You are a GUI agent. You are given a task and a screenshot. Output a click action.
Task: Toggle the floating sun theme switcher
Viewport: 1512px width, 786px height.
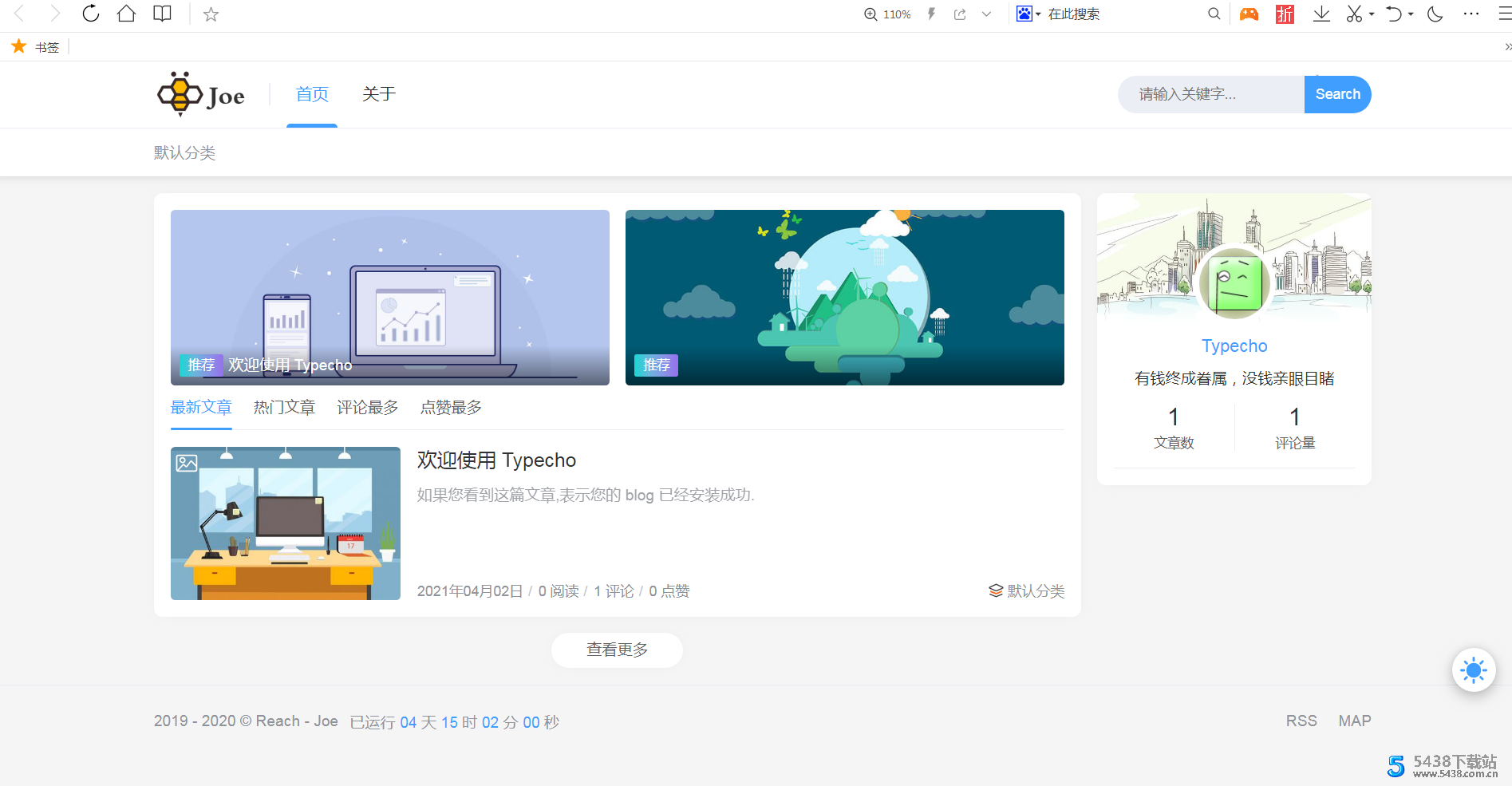[x=1474, y=670]
